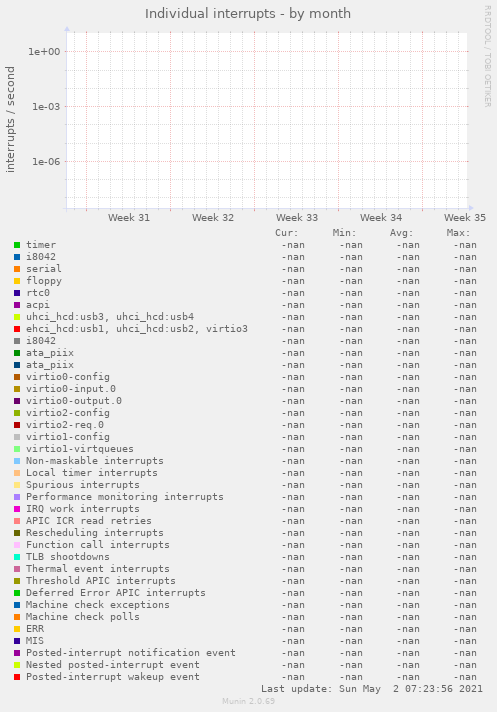This screenshot has height=712, width=497.
Task: Click the cyan TLB shootdowns swatch
Action: (x=17, y=557)
